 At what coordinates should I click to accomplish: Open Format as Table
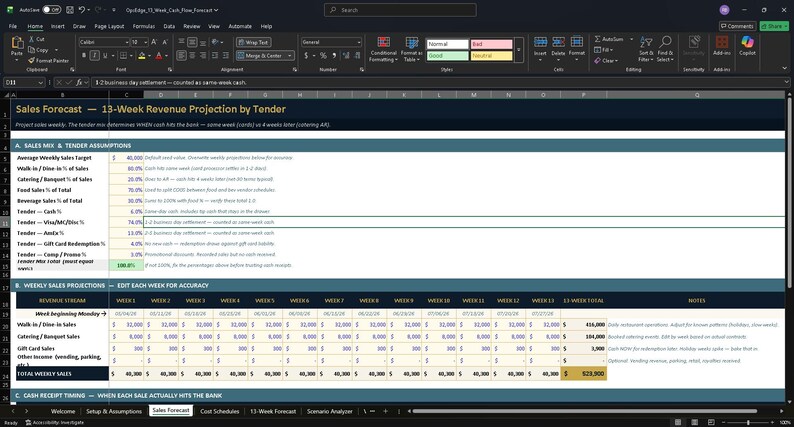click(411, 49)
